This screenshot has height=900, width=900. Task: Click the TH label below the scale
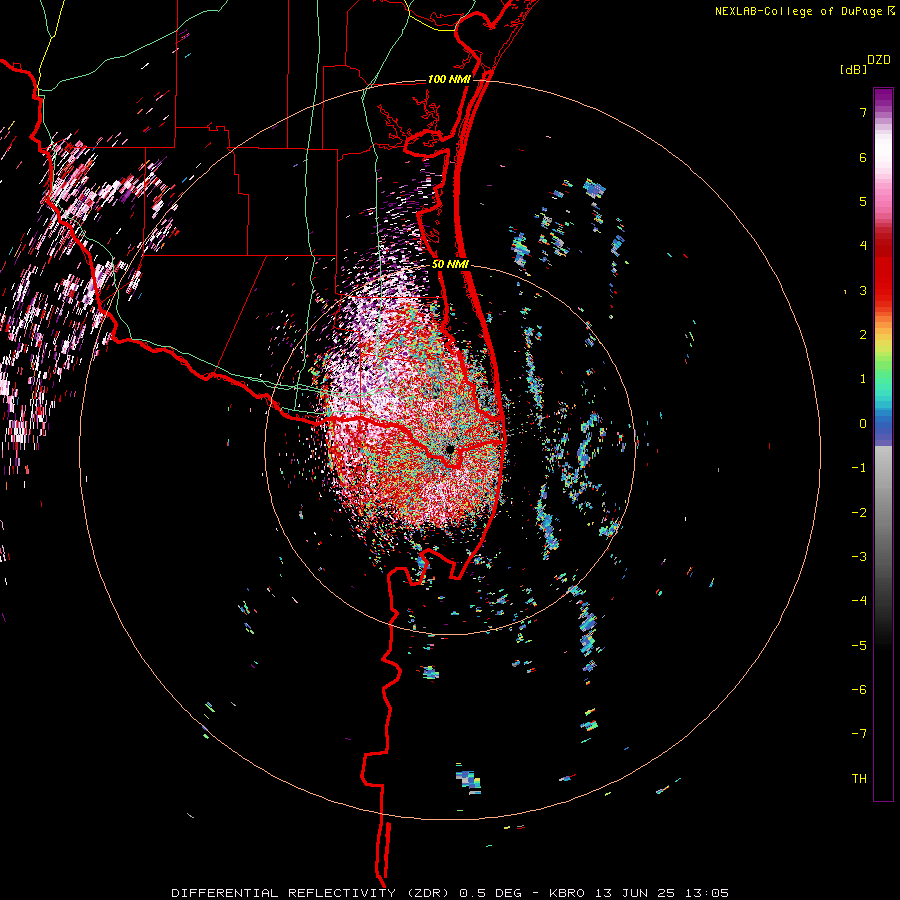point(859,779)
